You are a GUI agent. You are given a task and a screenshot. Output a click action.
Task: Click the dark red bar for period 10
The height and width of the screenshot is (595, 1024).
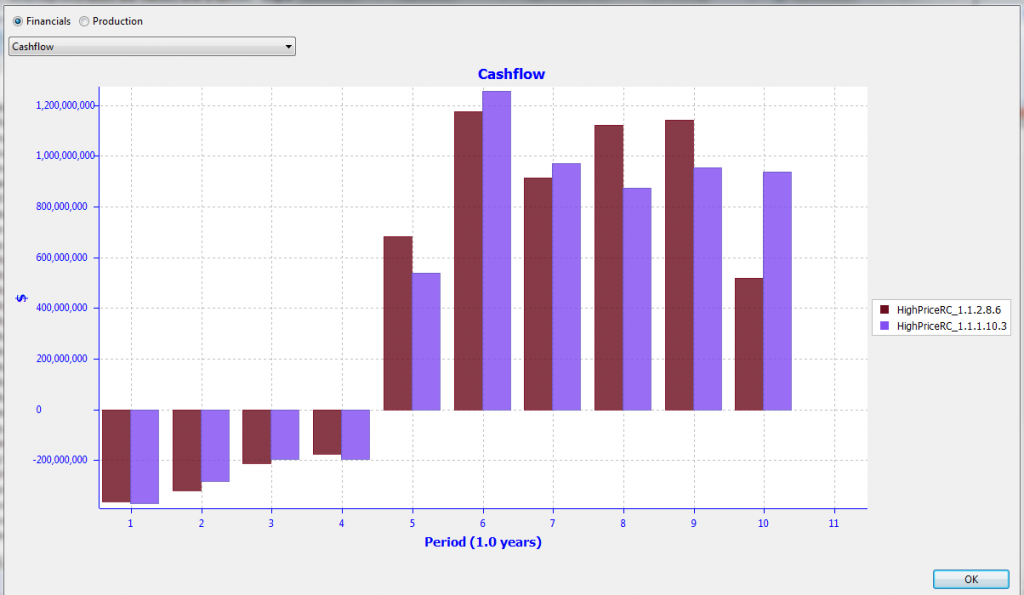[749, 344]
